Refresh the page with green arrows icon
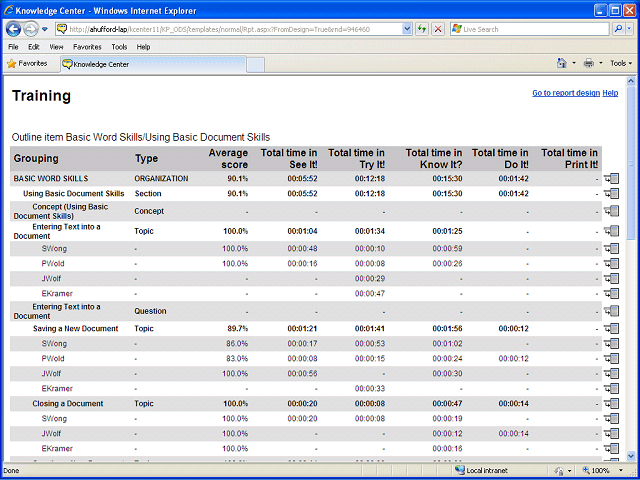Image resolution: width=640 pixels, height=480 pixels. click(x=422, y=29)
